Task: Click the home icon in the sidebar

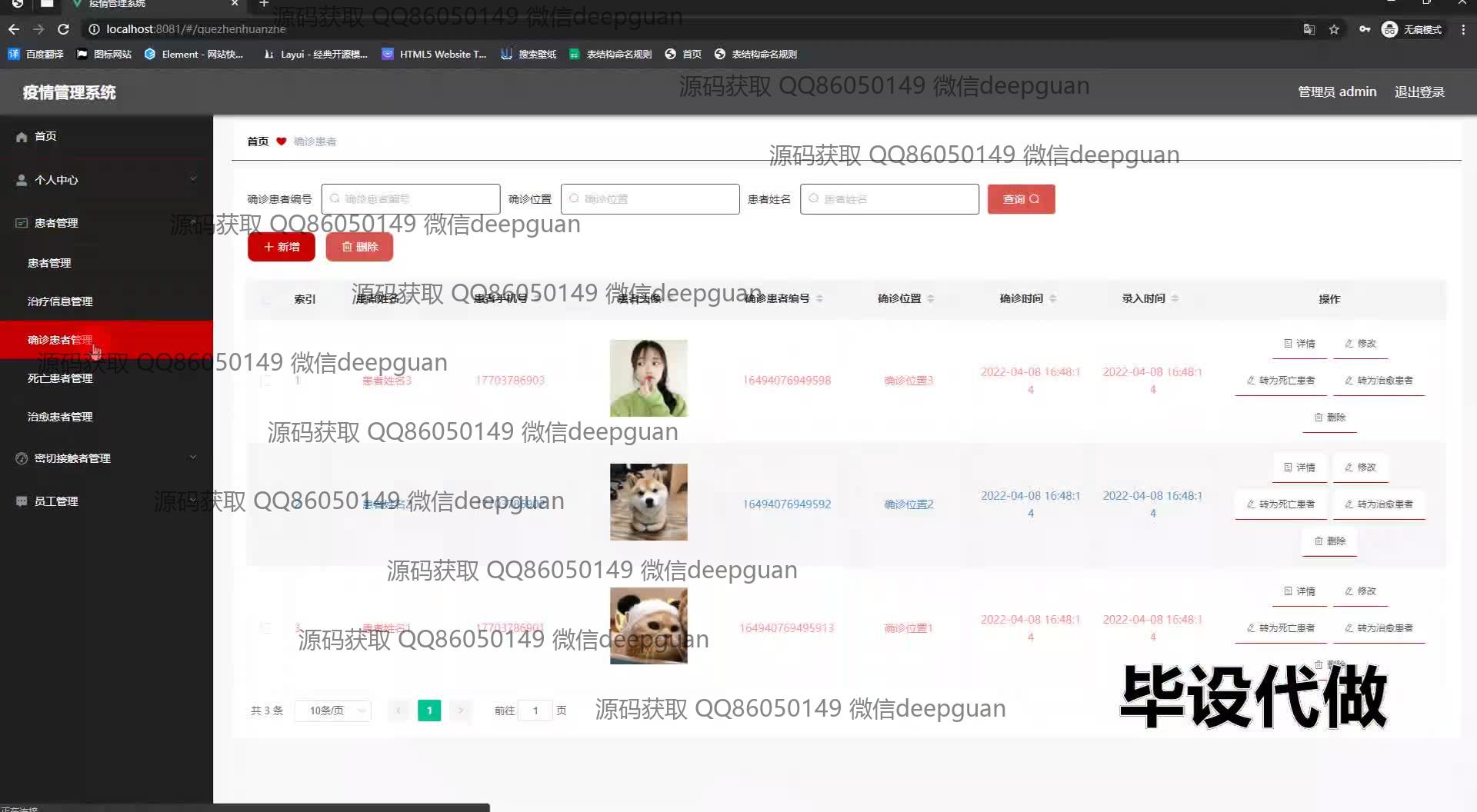Action: click(x=22, y=137)
